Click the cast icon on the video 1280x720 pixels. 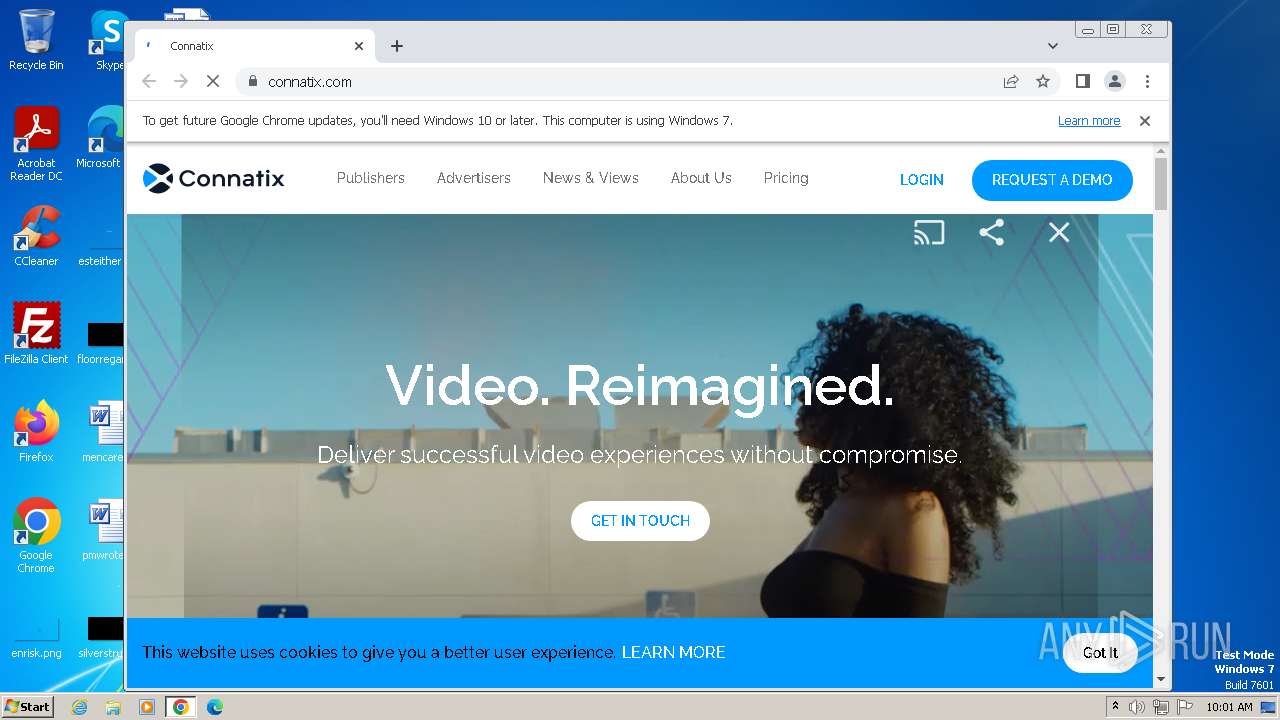929,233
